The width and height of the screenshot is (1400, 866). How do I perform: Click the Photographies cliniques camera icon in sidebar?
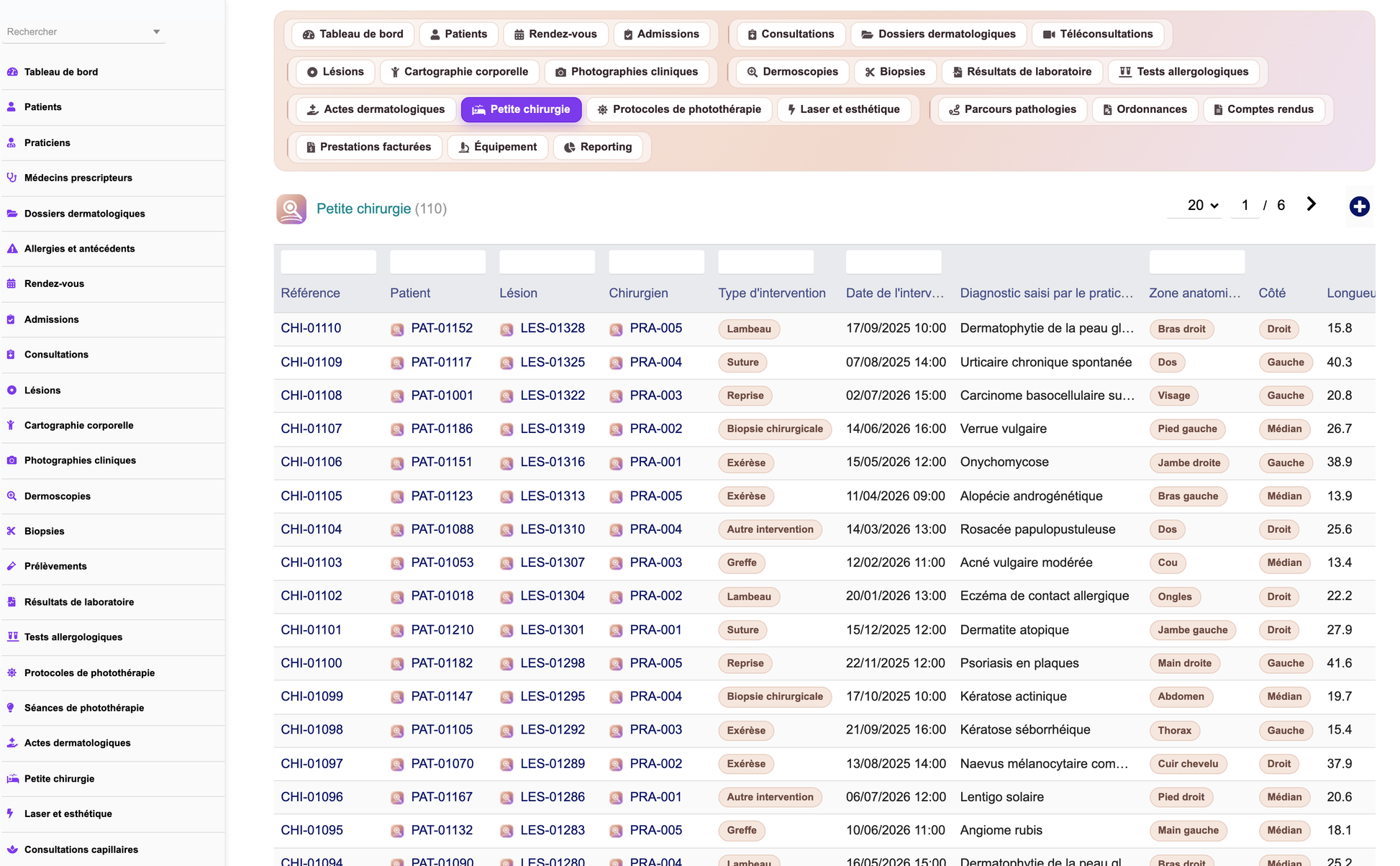pos(12,461)
